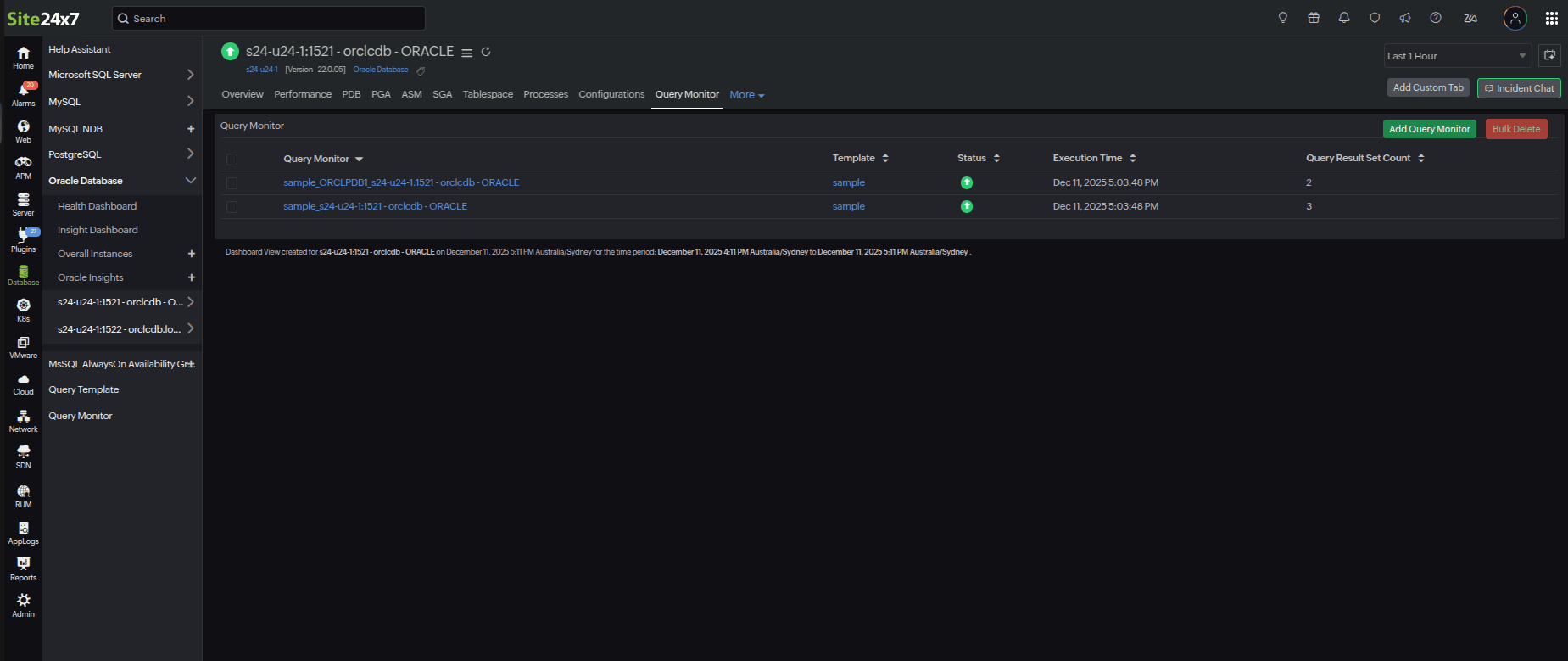
Task: Click the refresh icon next to monitor title
Action: point(486,52)
